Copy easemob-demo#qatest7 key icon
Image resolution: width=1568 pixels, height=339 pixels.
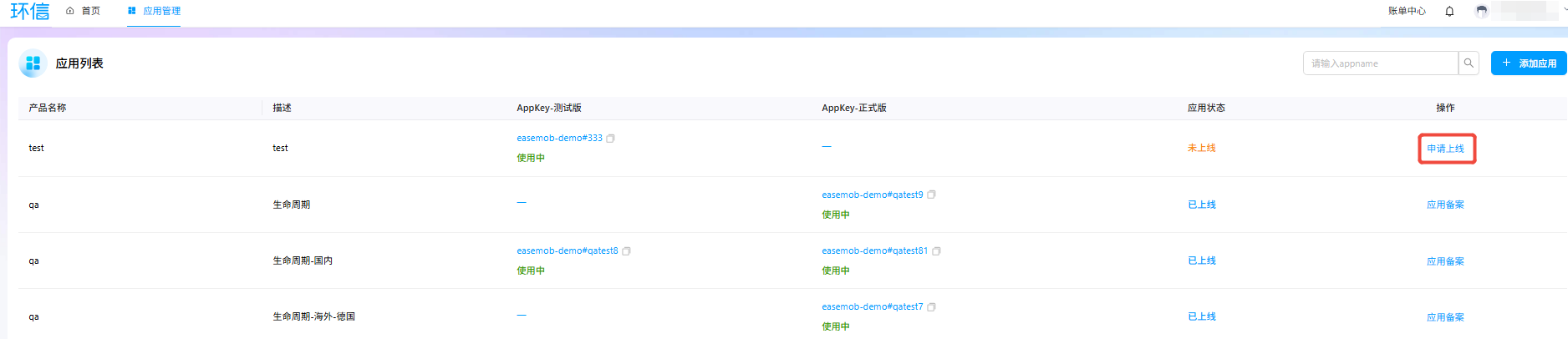(931, 307)
